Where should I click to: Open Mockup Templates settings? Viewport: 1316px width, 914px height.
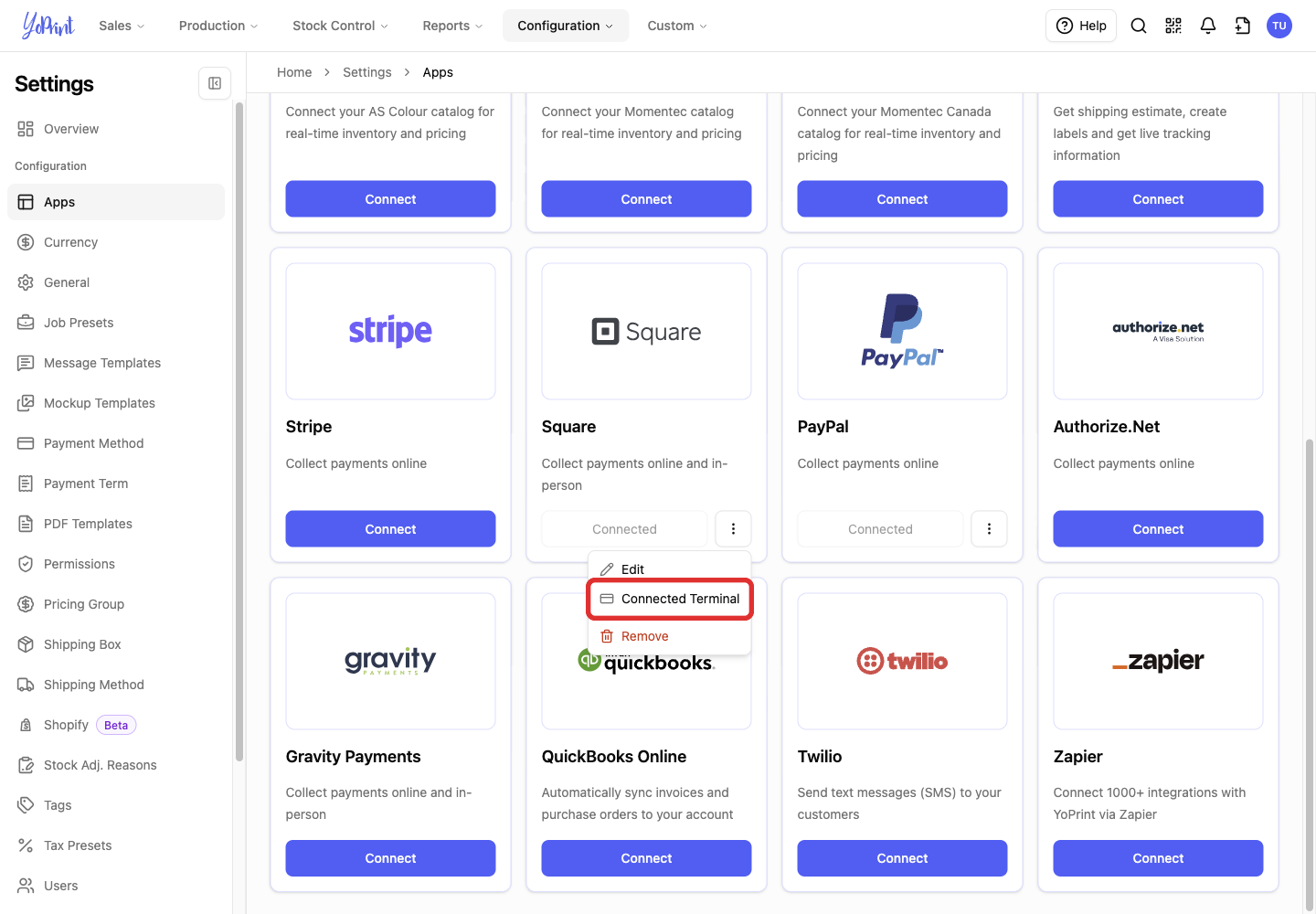[116, 403]
